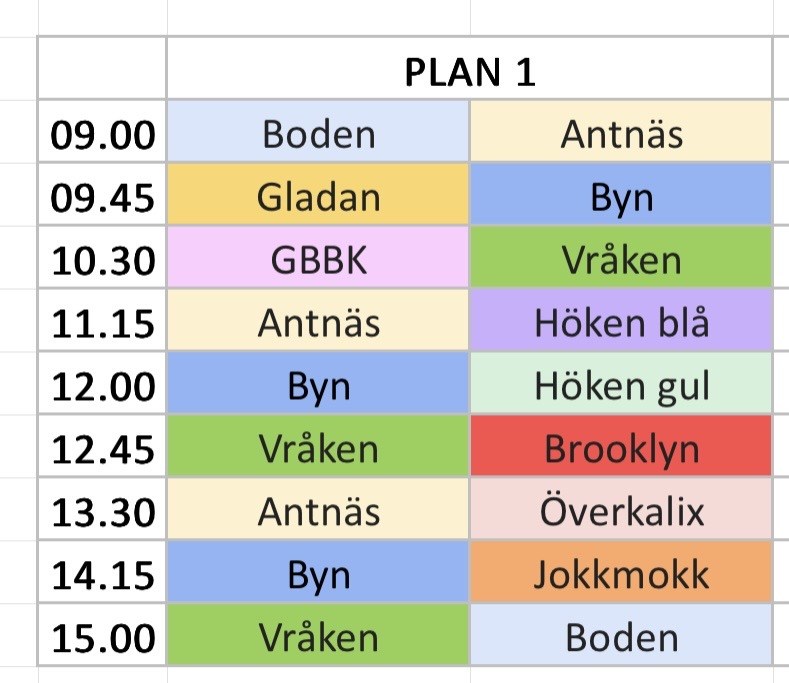
Task: Click the 12.00 time cell
Action: (103, 386)
